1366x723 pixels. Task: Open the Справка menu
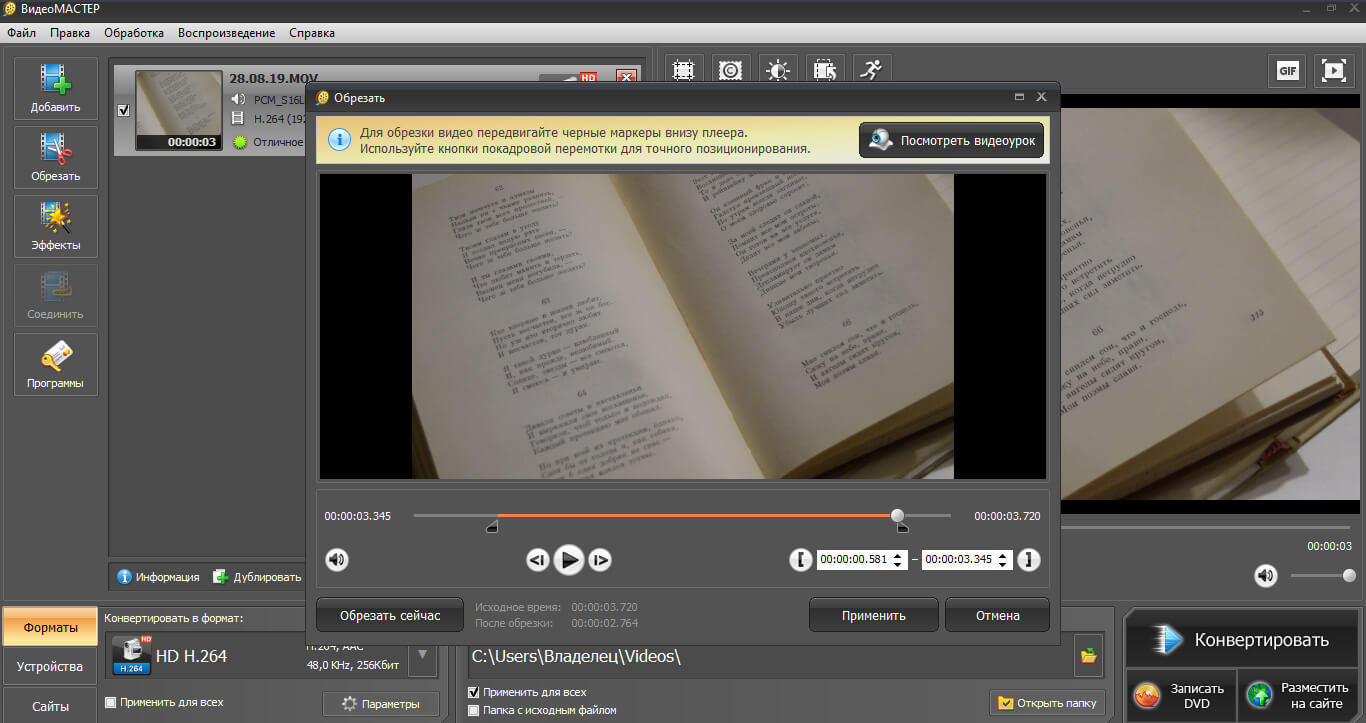pyautogui.click(x=312, y=33)
